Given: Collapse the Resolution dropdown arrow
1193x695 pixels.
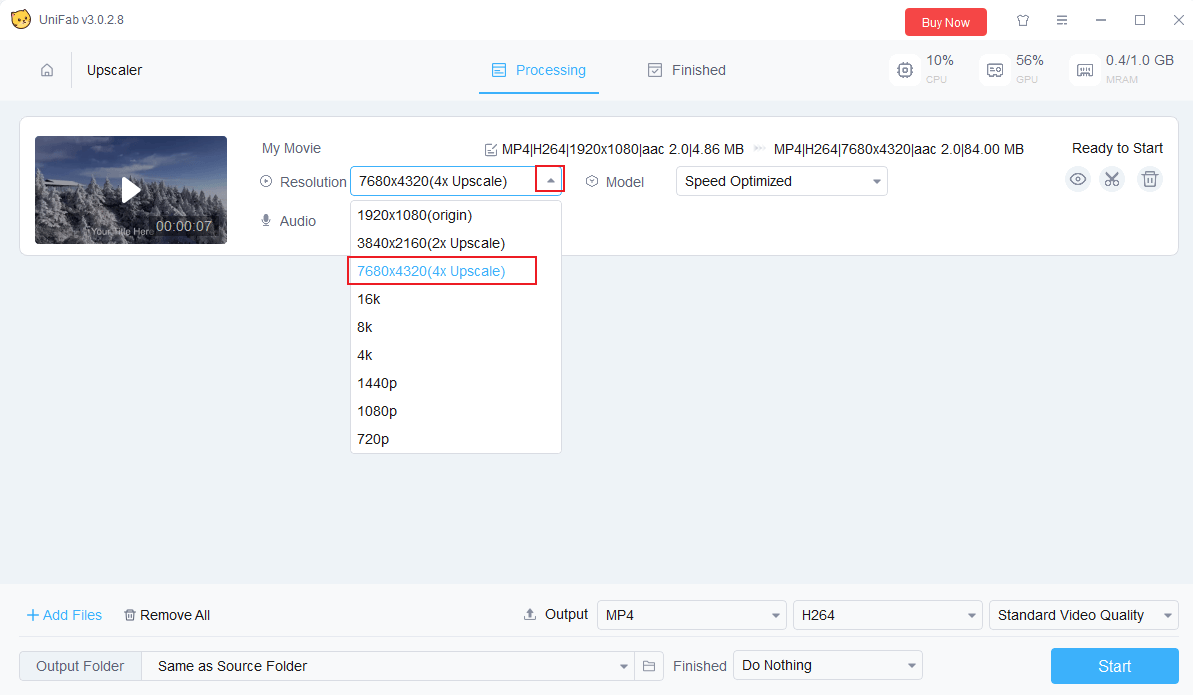Looking at the screenshot, I should coord(550,180).
